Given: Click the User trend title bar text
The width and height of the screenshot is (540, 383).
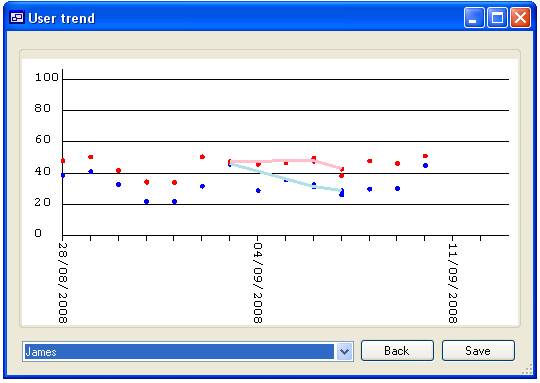Looking at the screenshot, I should [62, 18].
